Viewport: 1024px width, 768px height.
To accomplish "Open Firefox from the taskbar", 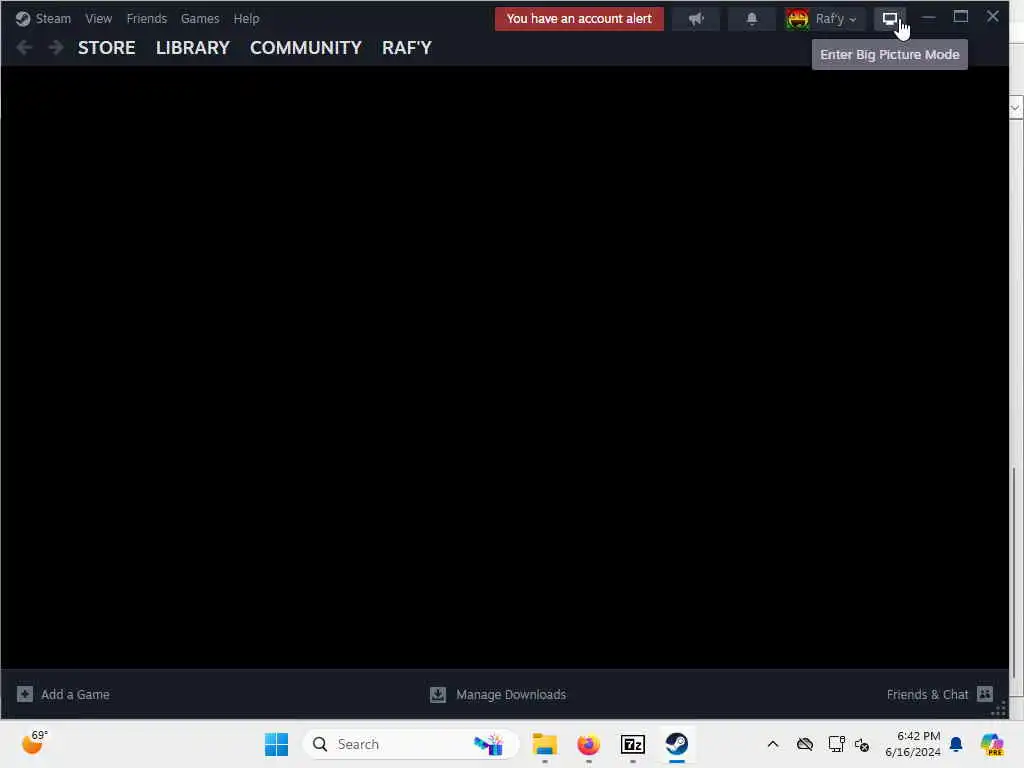I will click(588, 744).
